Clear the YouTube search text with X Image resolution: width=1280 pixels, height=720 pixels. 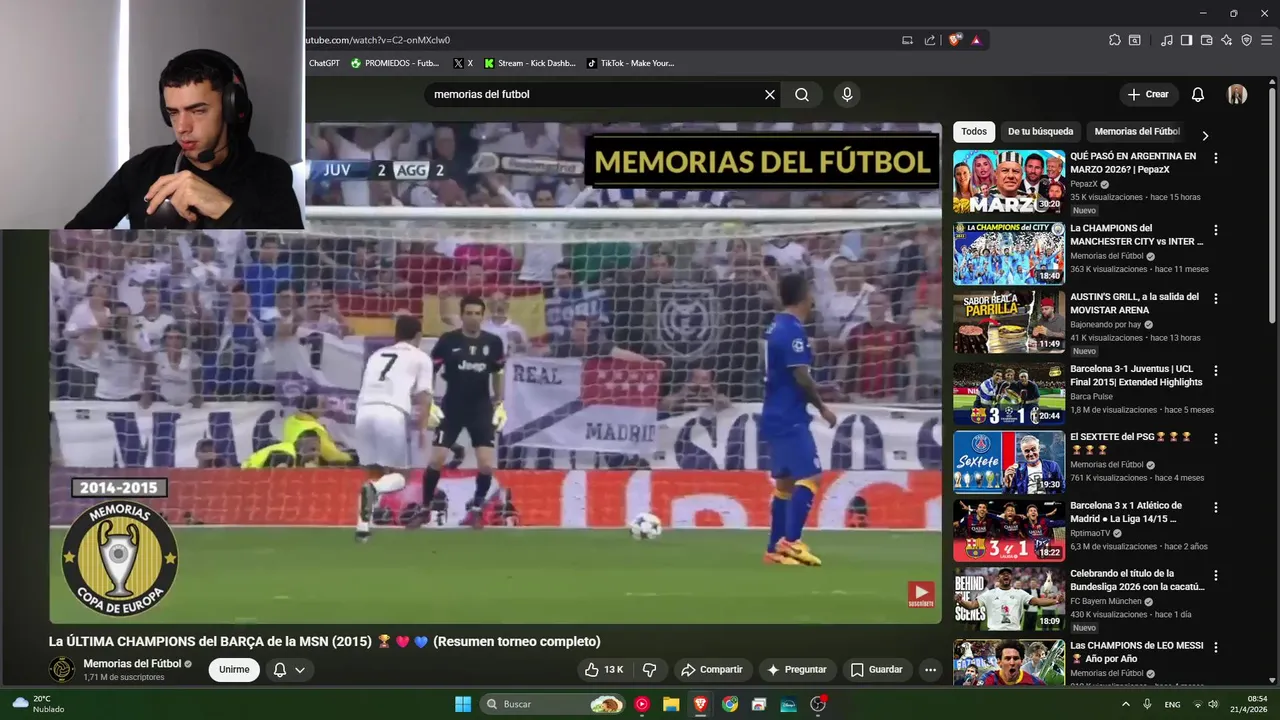(770, 95)
